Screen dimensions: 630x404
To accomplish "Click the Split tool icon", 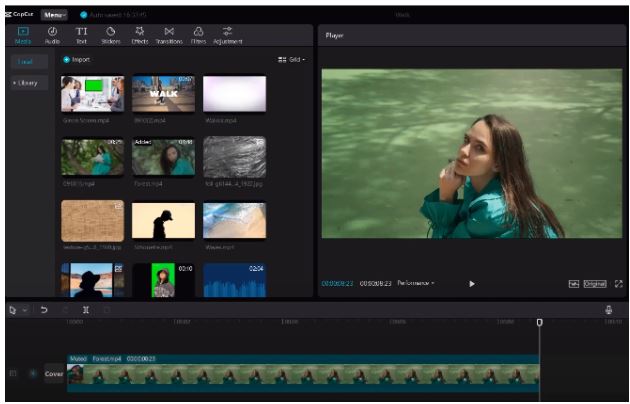I will (x=86, y=310).
